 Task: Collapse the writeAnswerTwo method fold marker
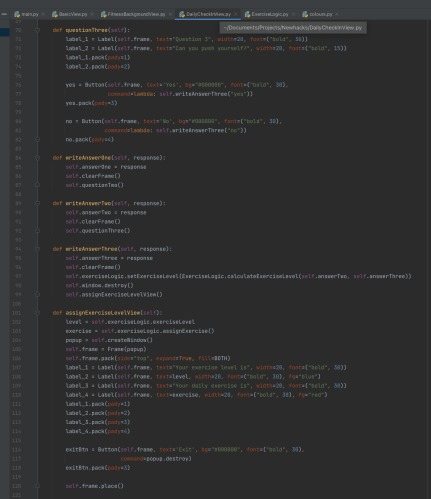pos(37,203)
